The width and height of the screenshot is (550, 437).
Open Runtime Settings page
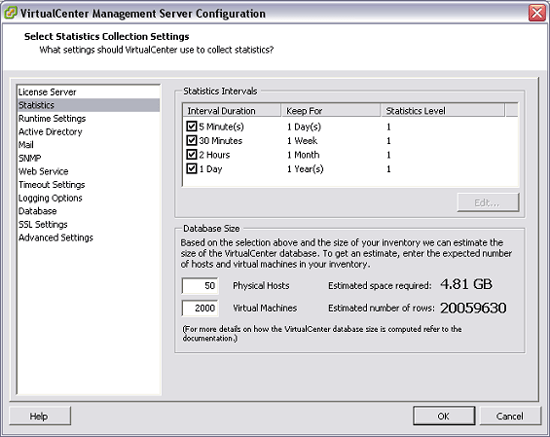[x=88, y=118]
